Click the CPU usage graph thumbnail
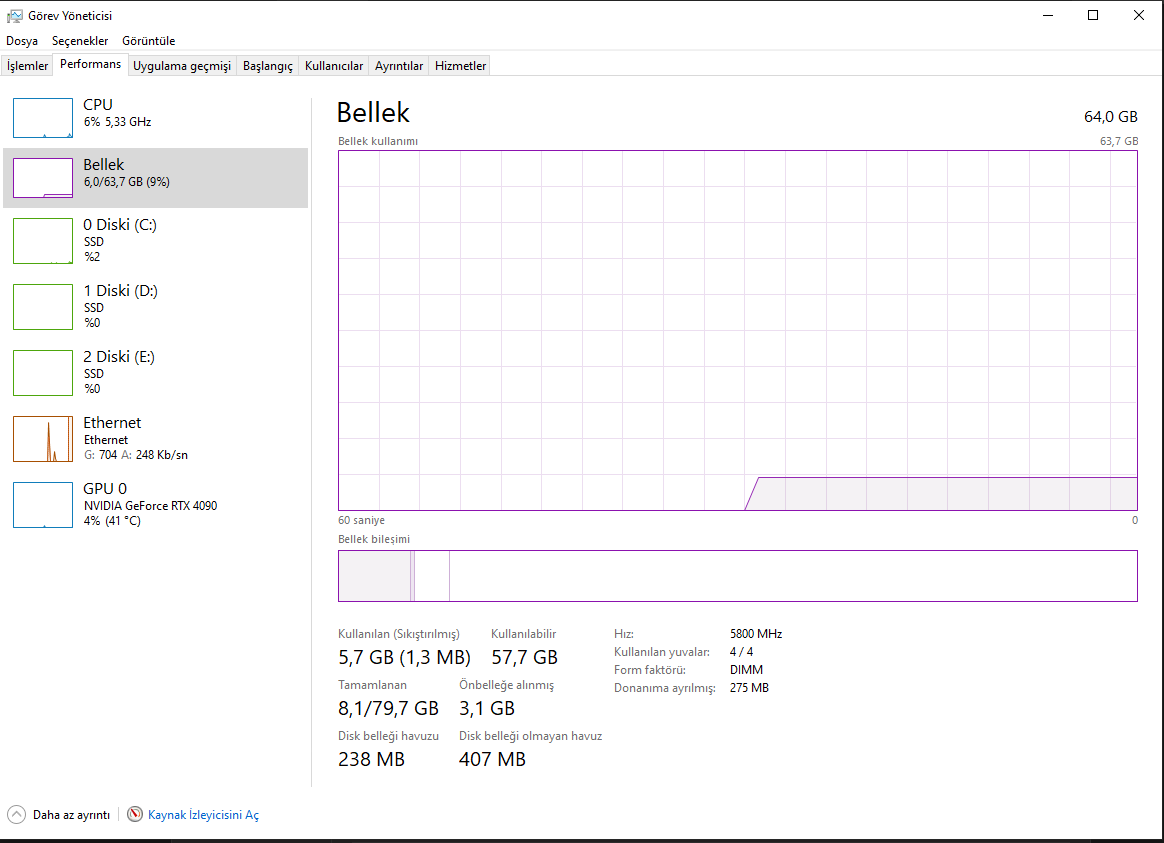The image size is (1164, 843). click(x=43, y=118)
